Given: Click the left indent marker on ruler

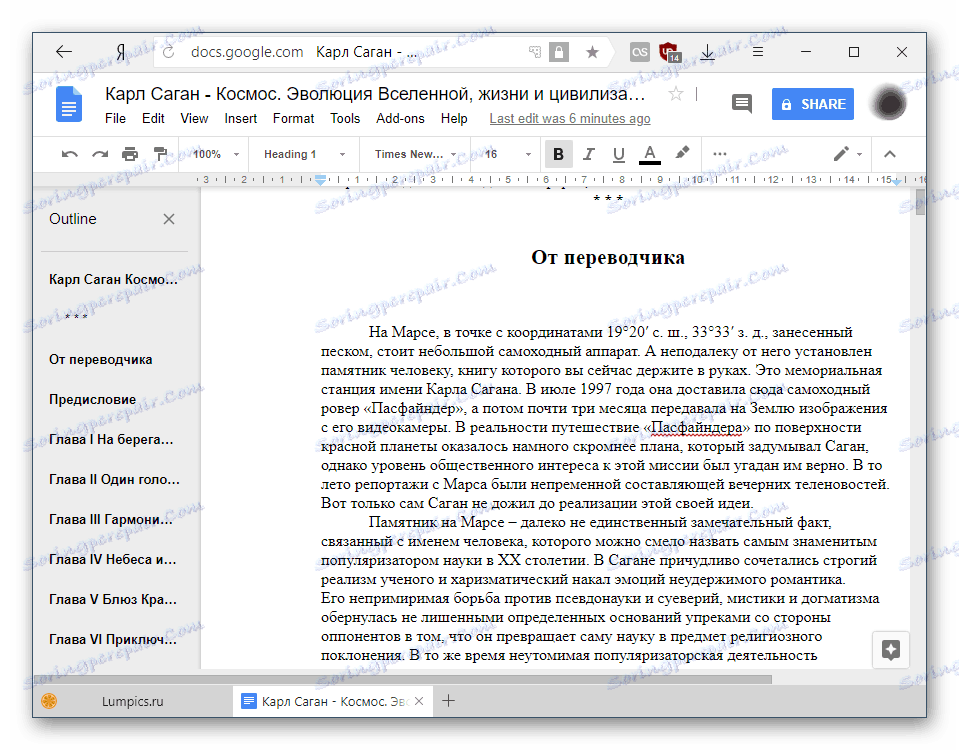Looking at the screenshot, I should pos(320,180).
